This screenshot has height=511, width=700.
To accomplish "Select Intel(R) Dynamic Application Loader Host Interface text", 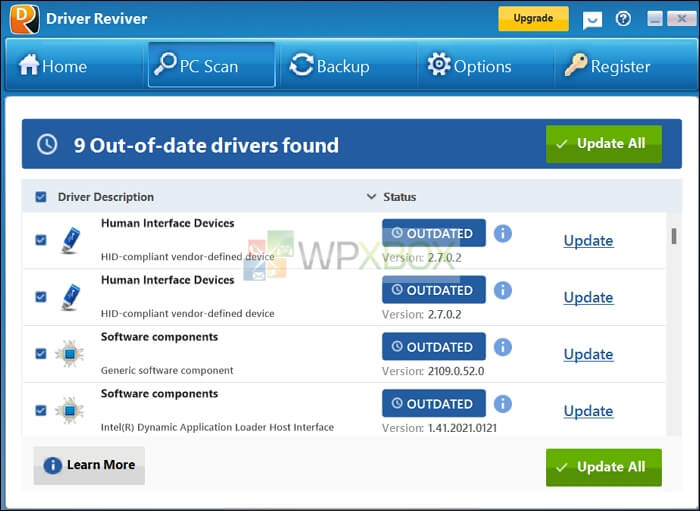I will coord(217,427).
